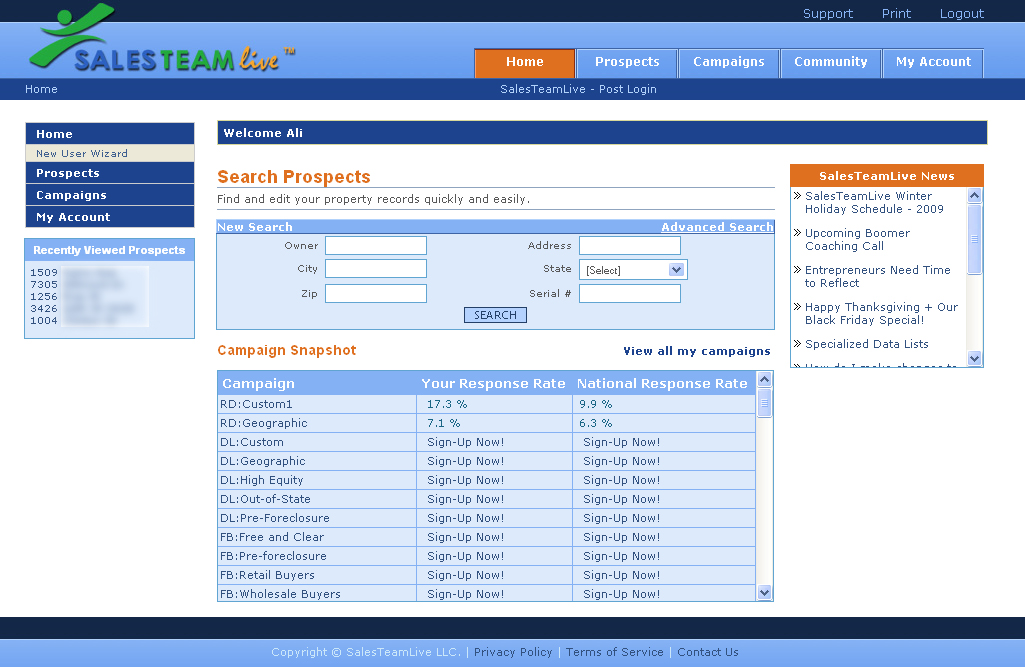Read Upcoming Boomer Coaching Call news

tap(857, 240)
